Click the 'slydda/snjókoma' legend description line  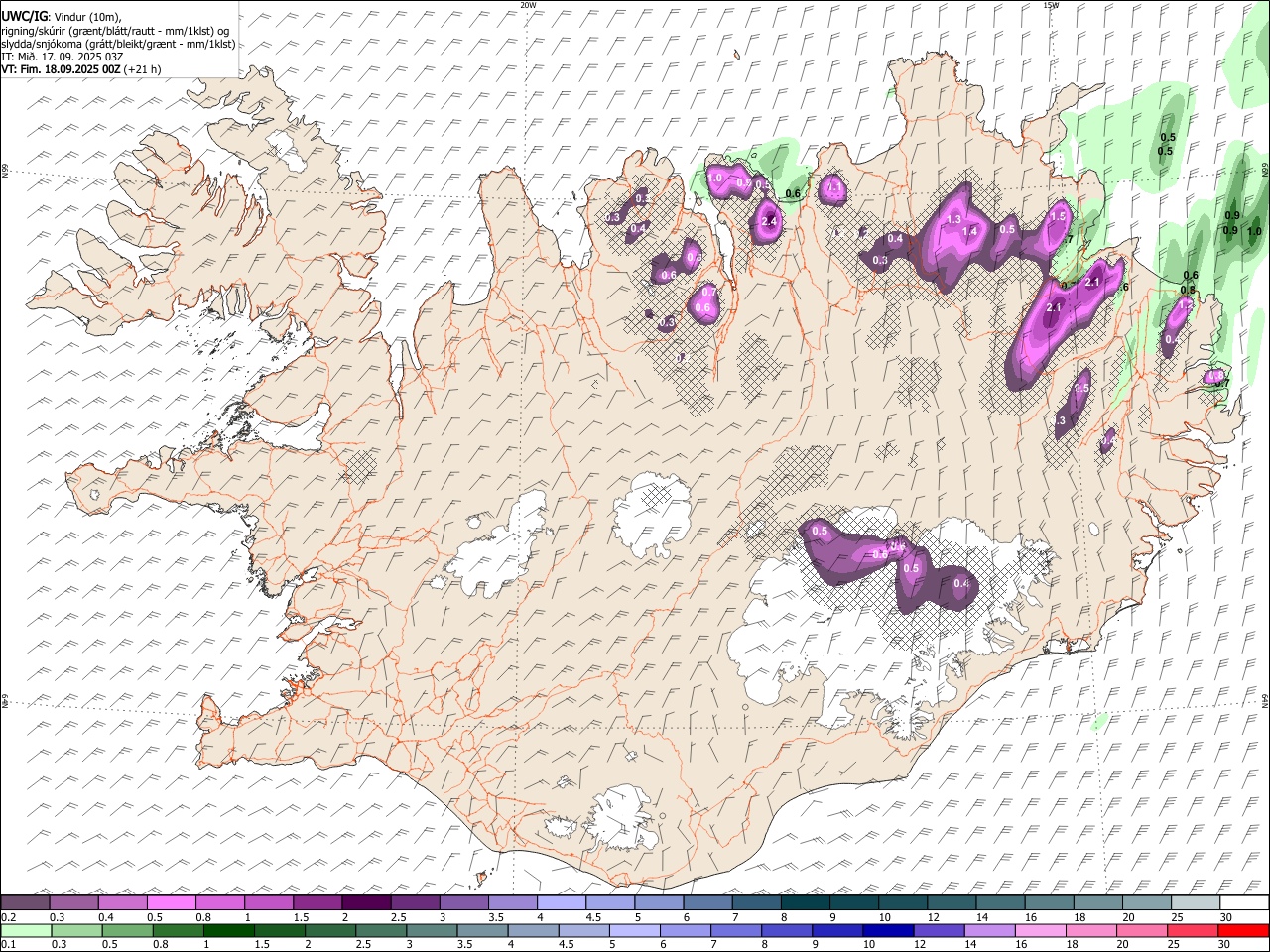coord(118,44)
